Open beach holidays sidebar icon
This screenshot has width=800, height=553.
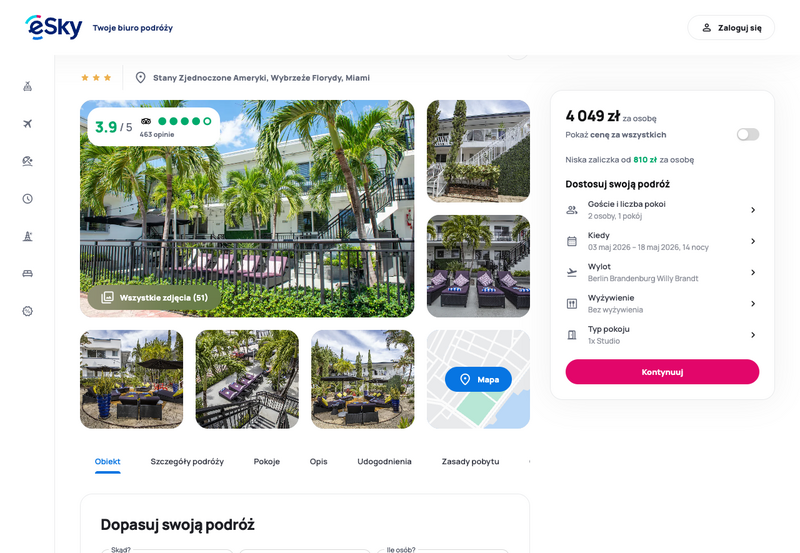[27, 160]
